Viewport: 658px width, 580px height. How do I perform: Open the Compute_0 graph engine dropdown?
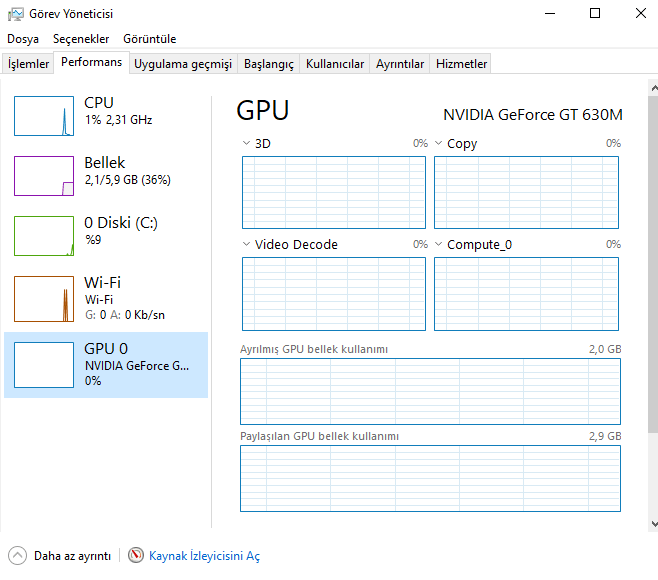point(439,245)
